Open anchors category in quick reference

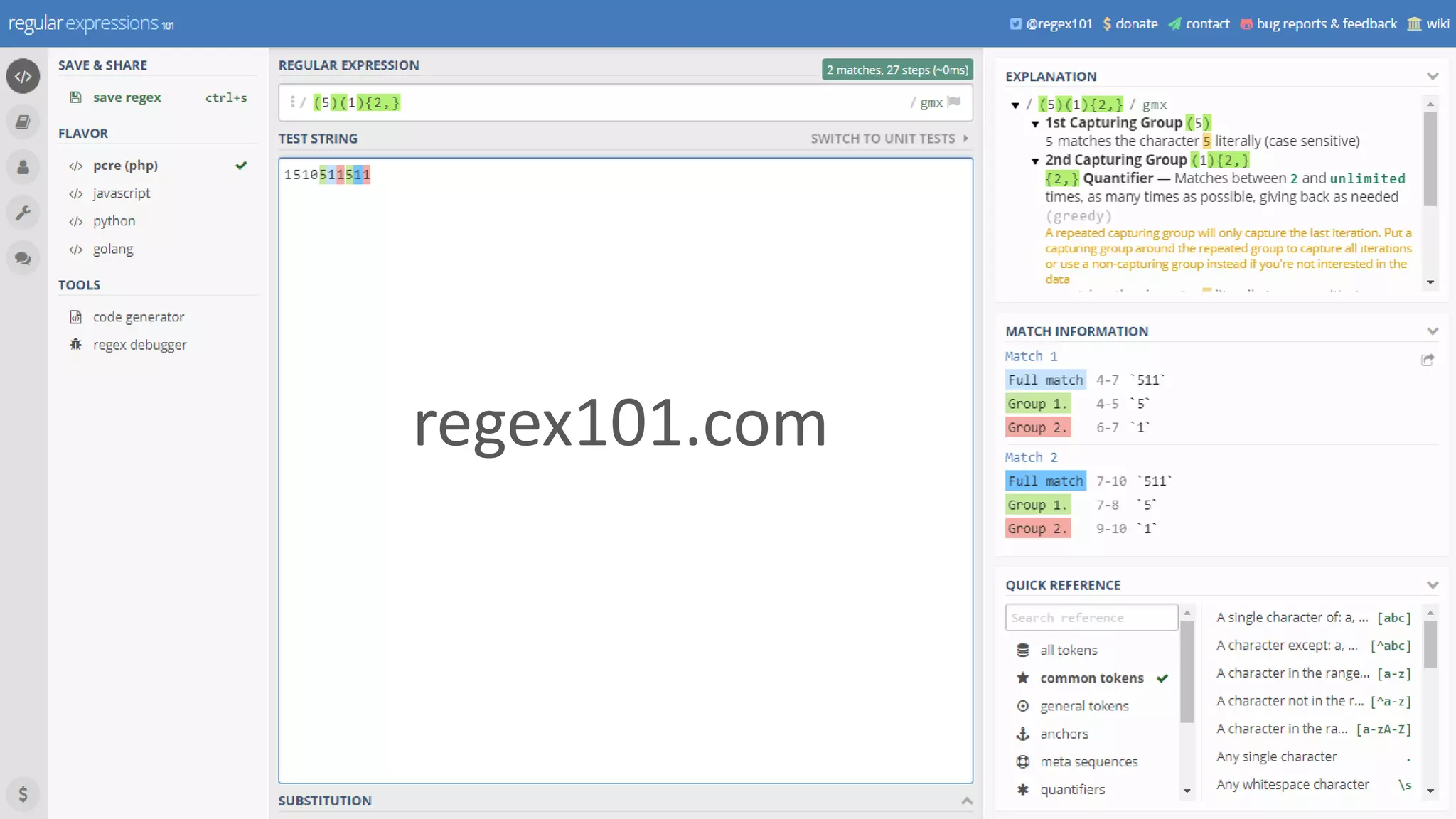[x=1064, y=734]
